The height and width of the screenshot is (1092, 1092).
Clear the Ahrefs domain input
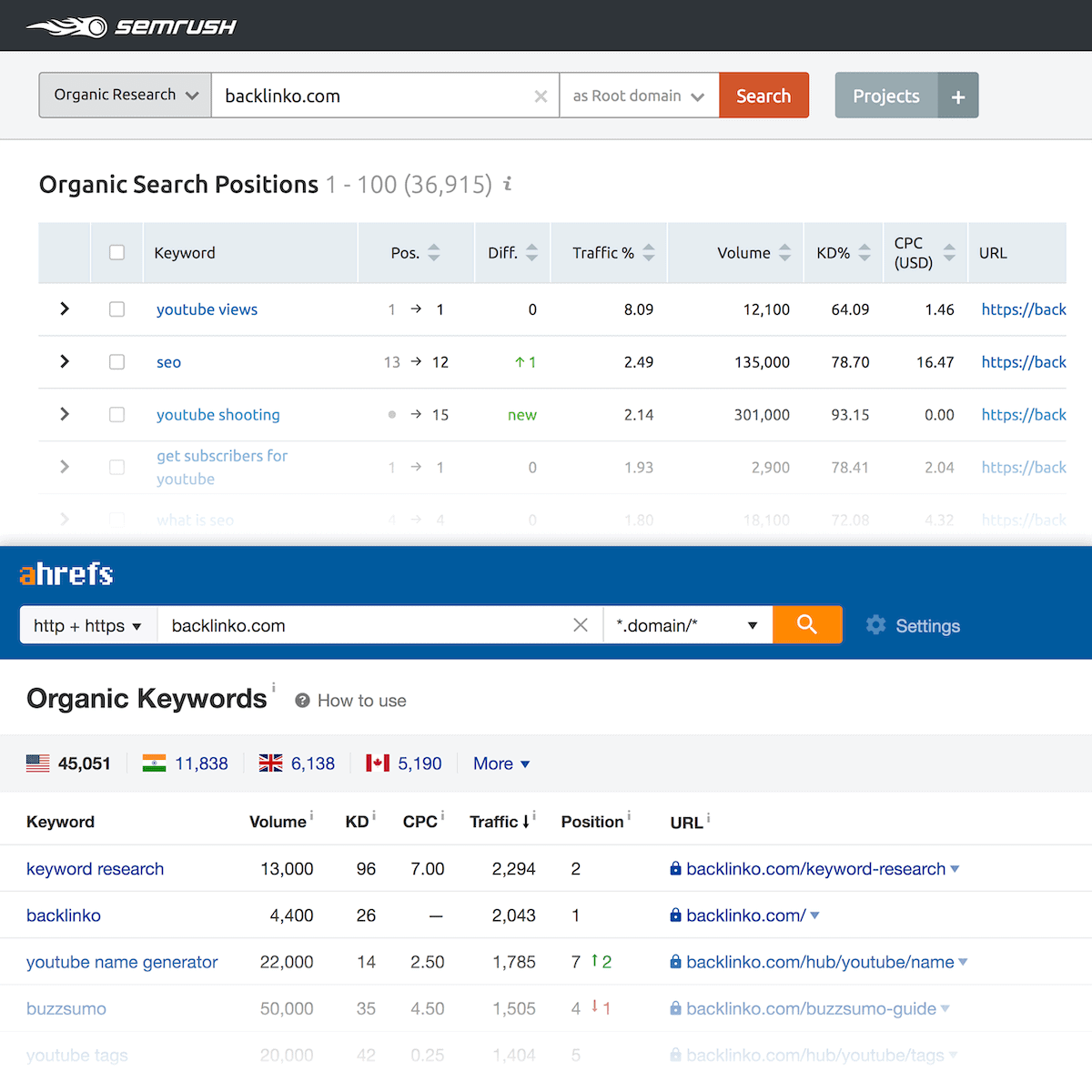point(581,625)
